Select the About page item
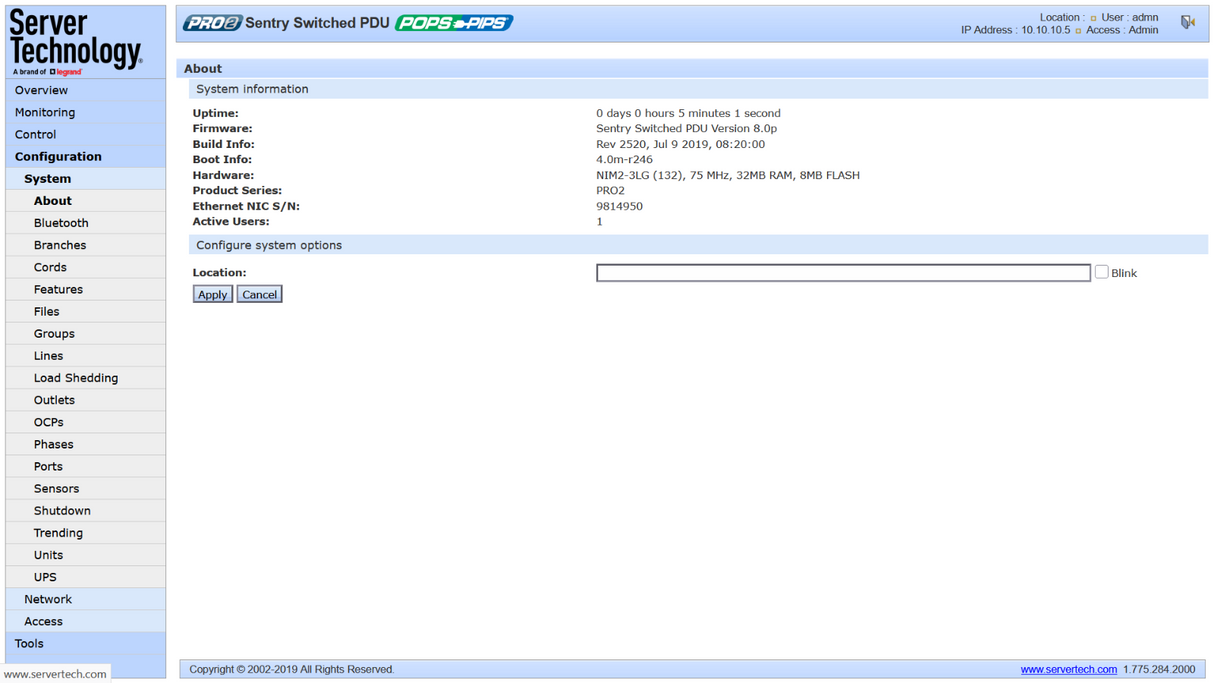The height and width of the screenshot is (683, 1214). point(86,201)
